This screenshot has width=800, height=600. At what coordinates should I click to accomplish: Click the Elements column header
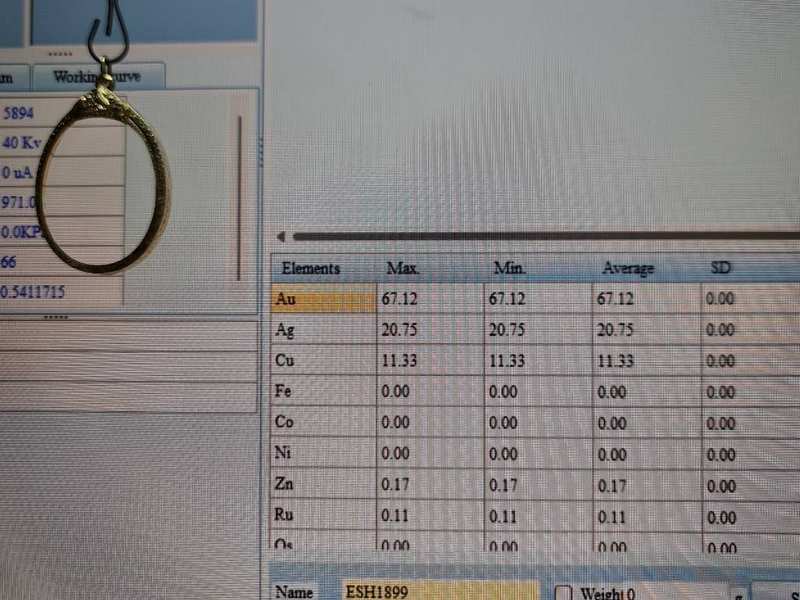click(311, 268)
